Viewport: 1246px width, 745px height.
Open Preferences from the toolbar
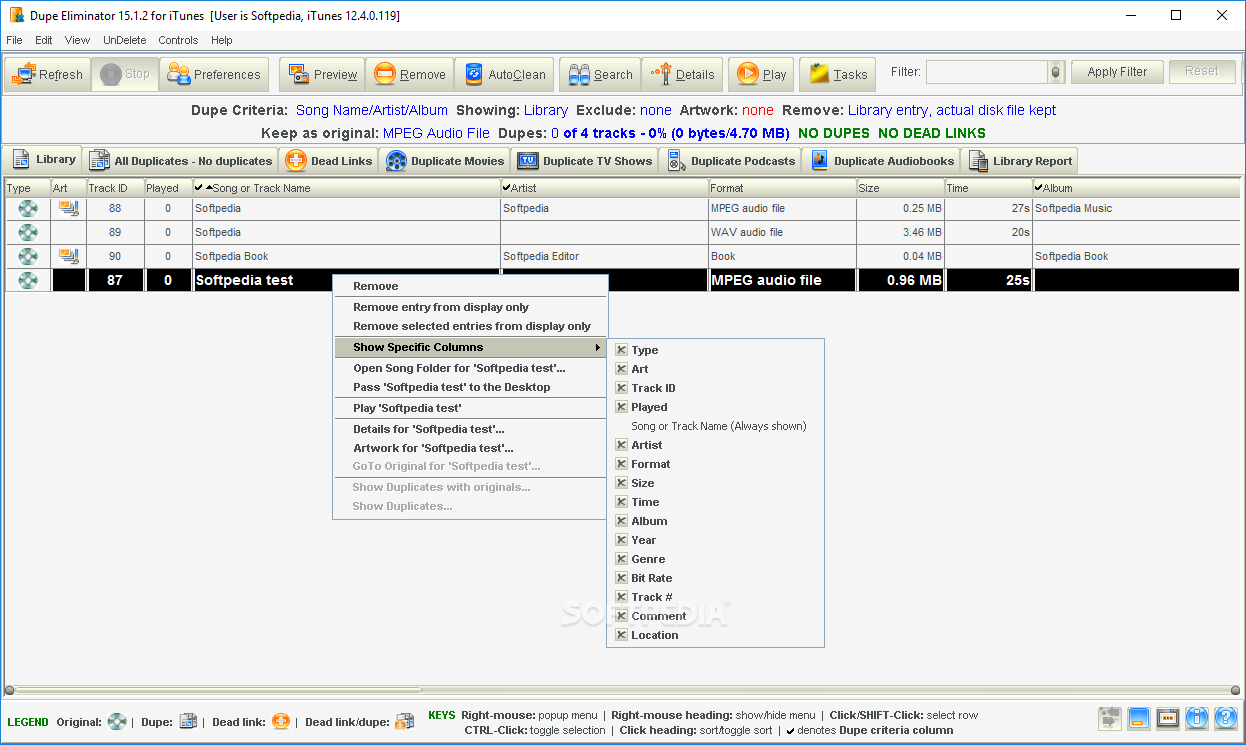click(214, 74)
